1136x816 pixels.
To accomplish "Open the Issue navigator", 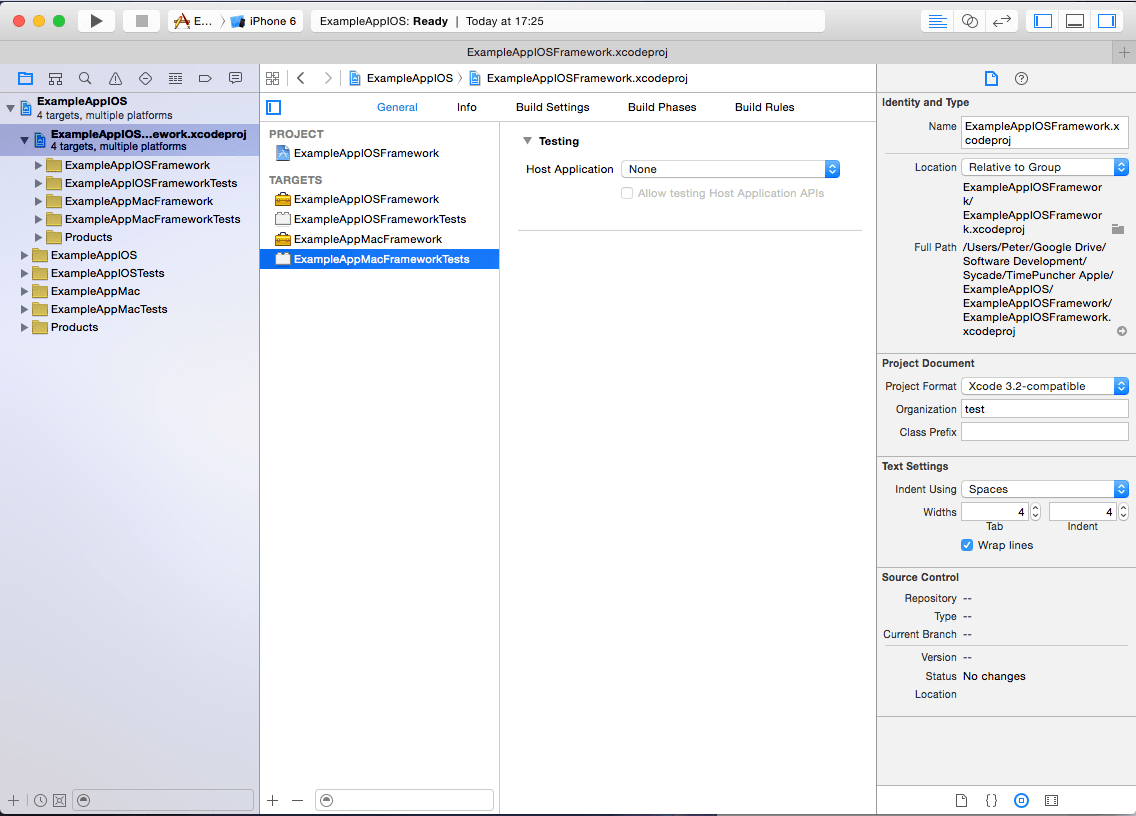I will coord(115,78).
